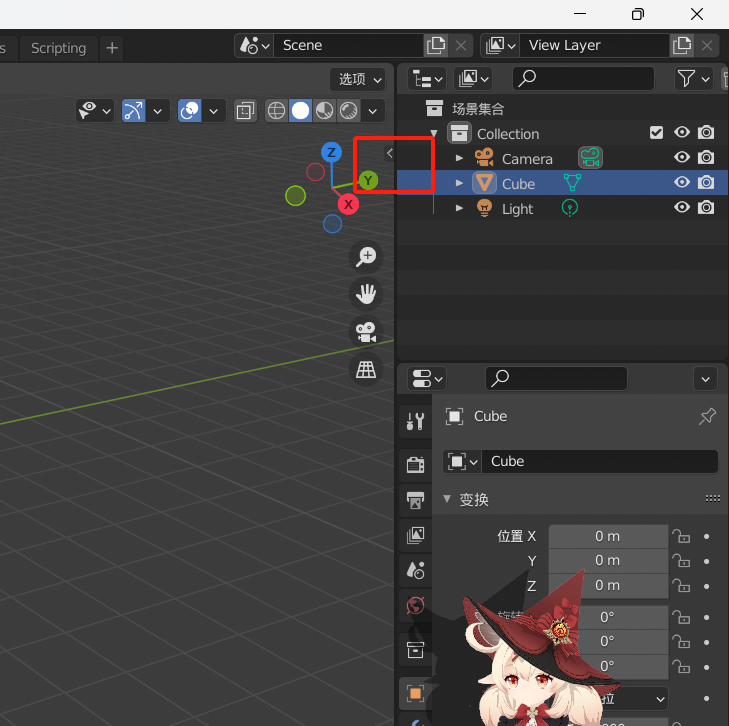Click the zoom view magnifier button

click(366, 257)
